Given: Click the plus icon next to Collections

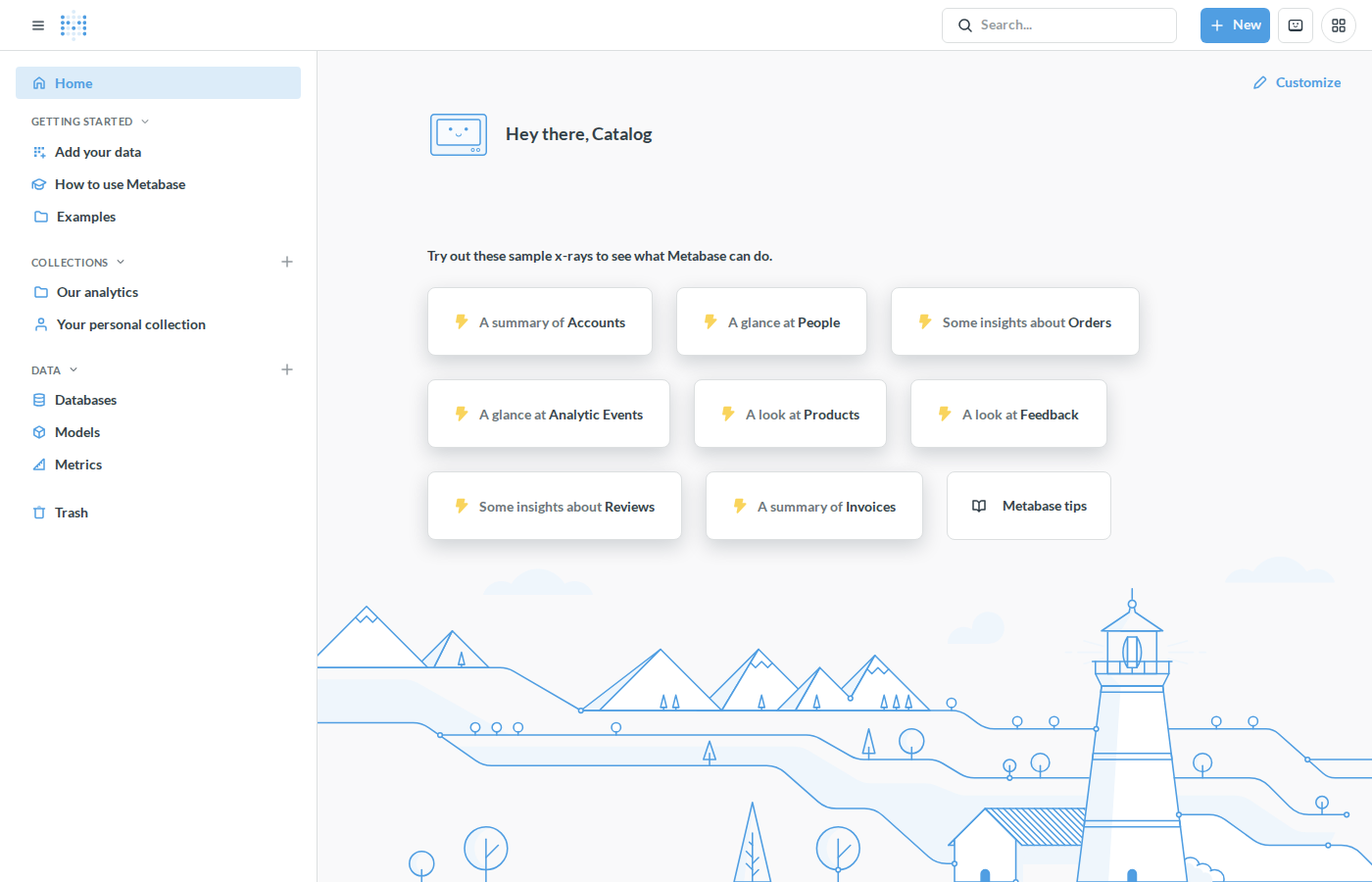Looking at the screenshot, I should (287, 262).
